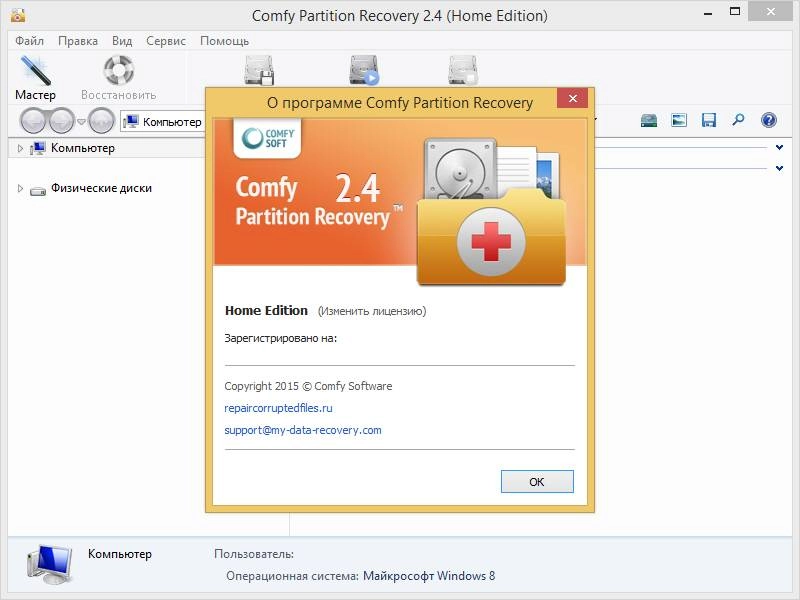Click the save disk toolbar icon with floppy
Viewport: 800px width, 600px height.
pos(259,70)
